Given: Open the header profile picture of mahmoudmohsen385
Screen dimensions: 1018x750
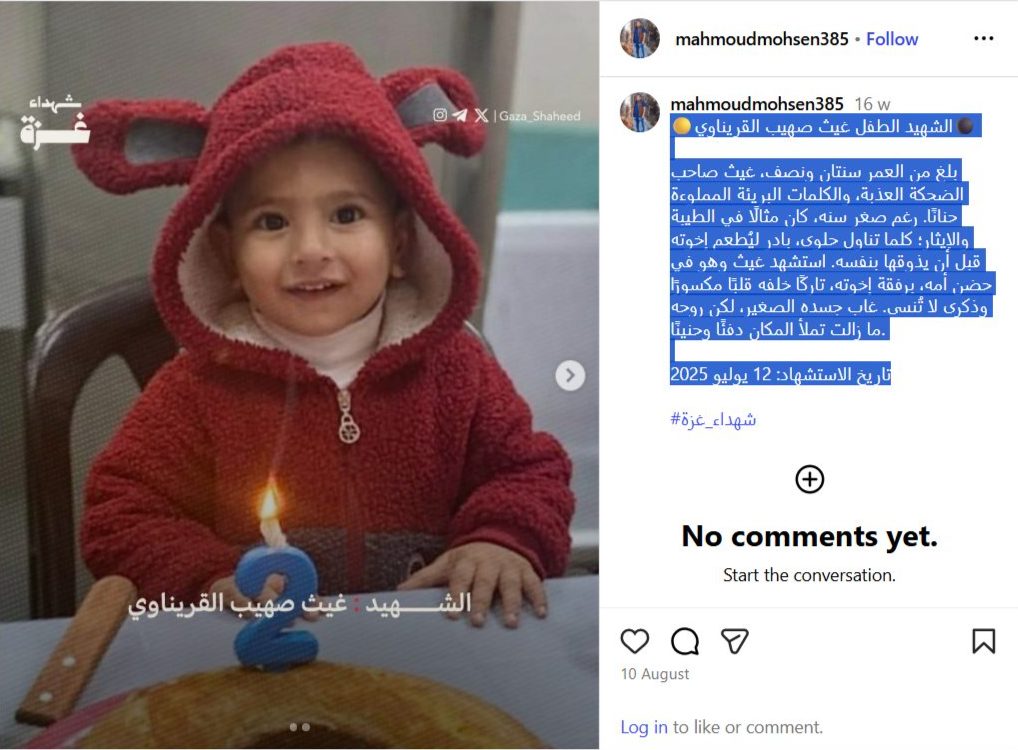Looking at the screenshot, I should (x=639, y=38).
